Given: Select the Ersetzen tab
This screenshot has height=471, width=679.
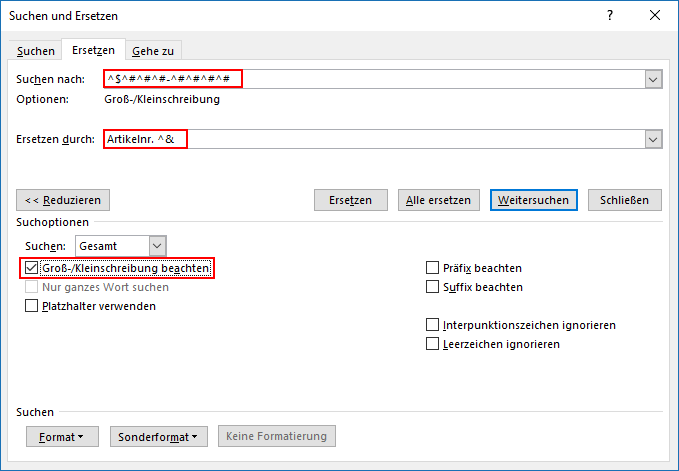Looking at the screenshot, I should (x=94, y=50).
